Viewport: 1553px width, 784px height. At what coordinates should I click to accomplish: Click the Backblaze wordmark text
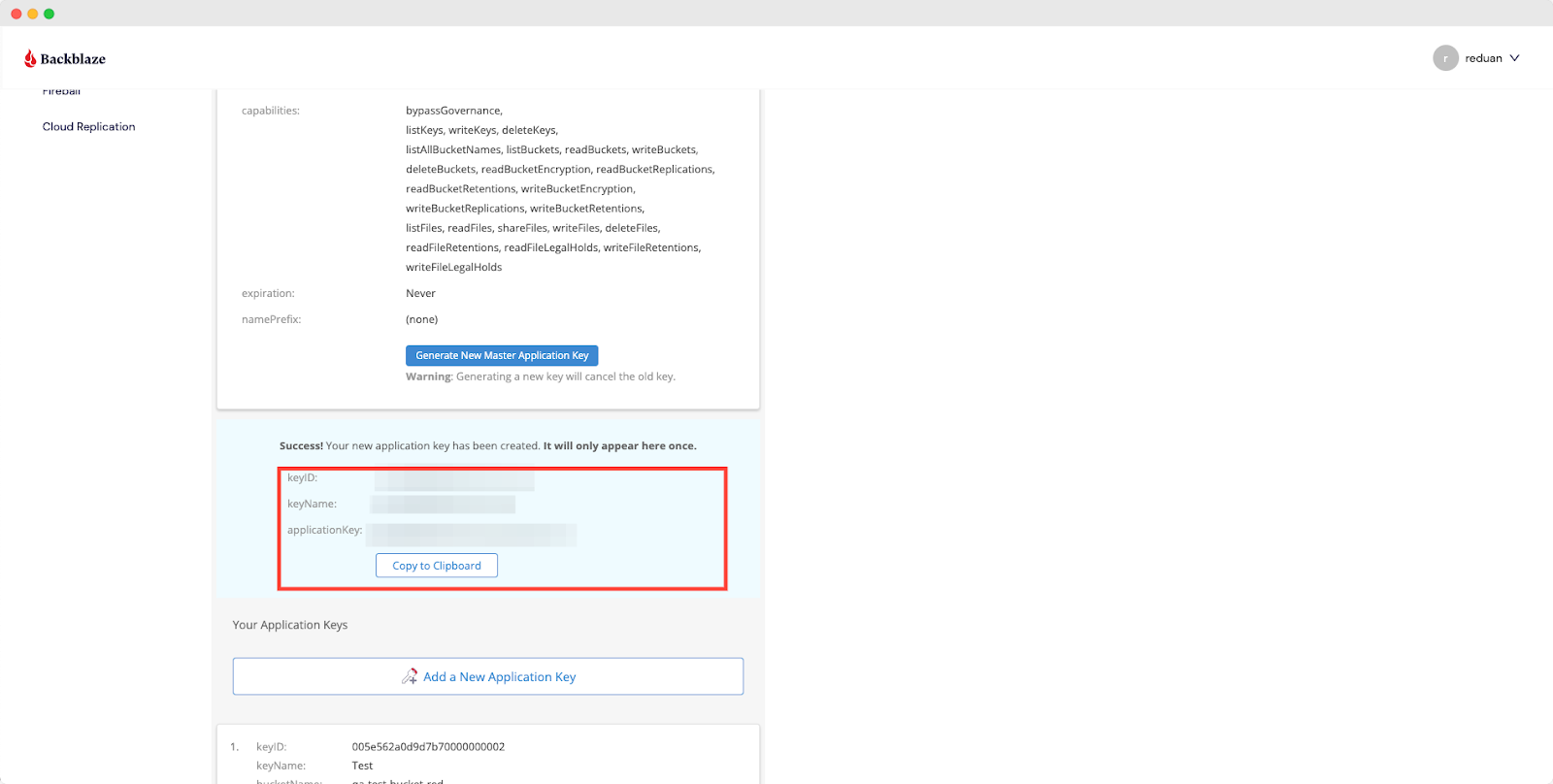tap(73, 59)
